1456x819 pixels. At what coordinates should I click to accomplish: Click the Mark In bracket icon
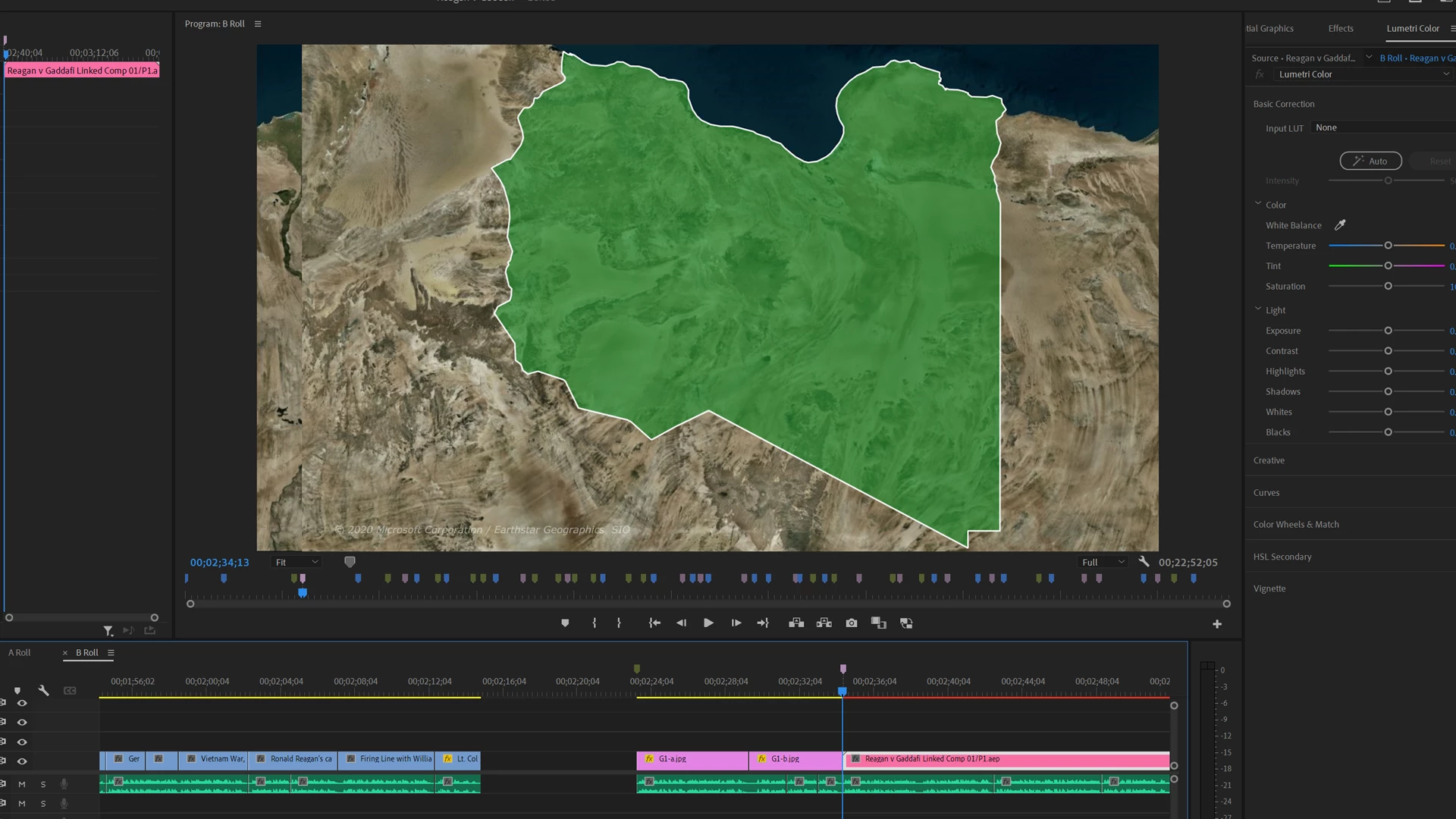595,623
